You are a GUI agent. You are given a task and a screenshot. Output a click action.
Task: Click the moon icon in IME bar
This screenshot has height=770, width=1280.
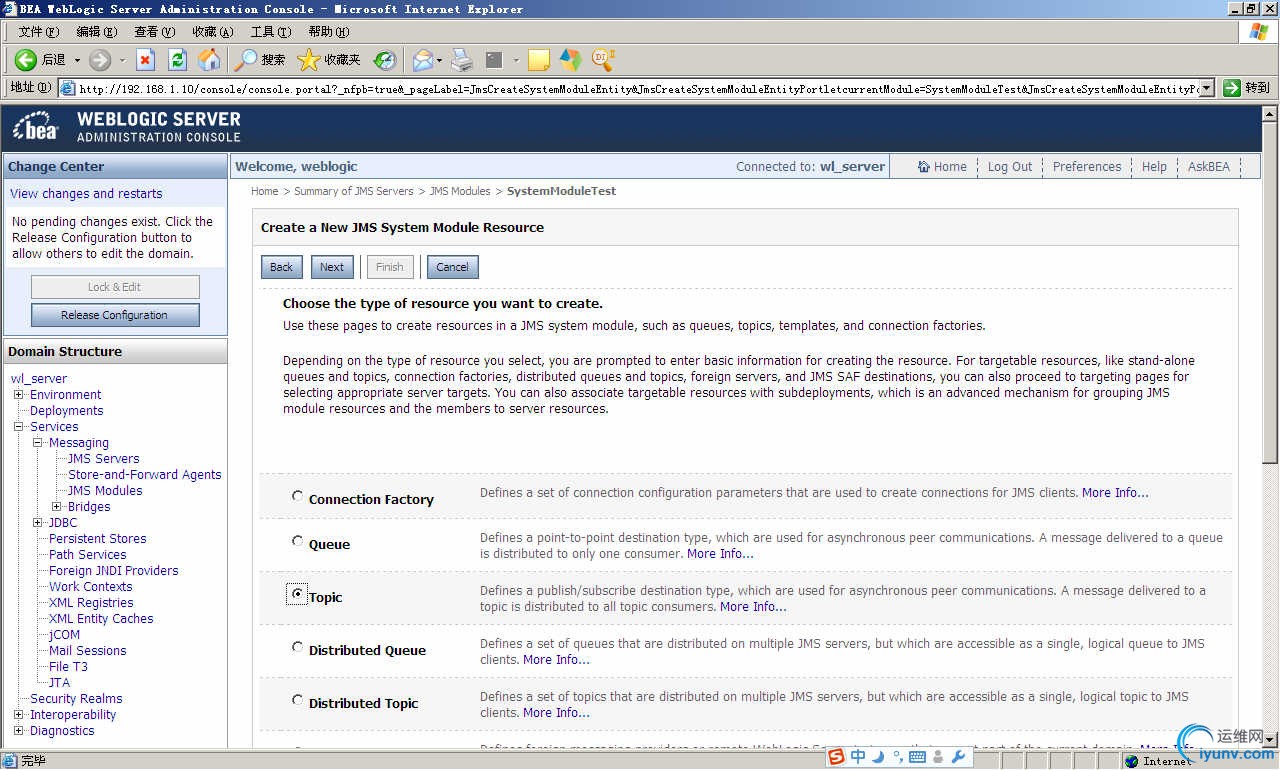[878, 757]
